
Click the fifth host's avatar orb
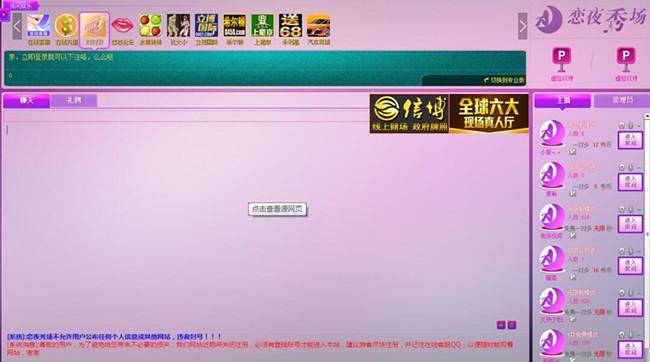pos(552,301)
